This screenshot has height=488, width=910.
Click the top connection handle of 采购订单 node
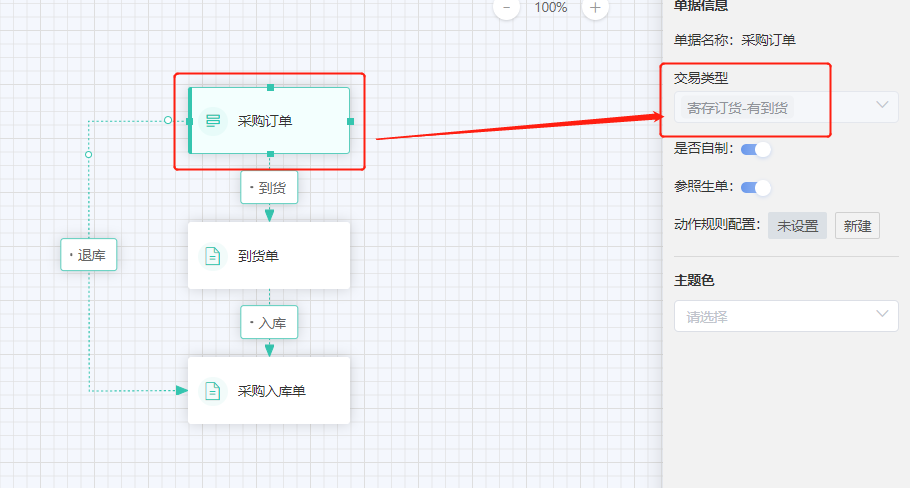pos(270,88)
